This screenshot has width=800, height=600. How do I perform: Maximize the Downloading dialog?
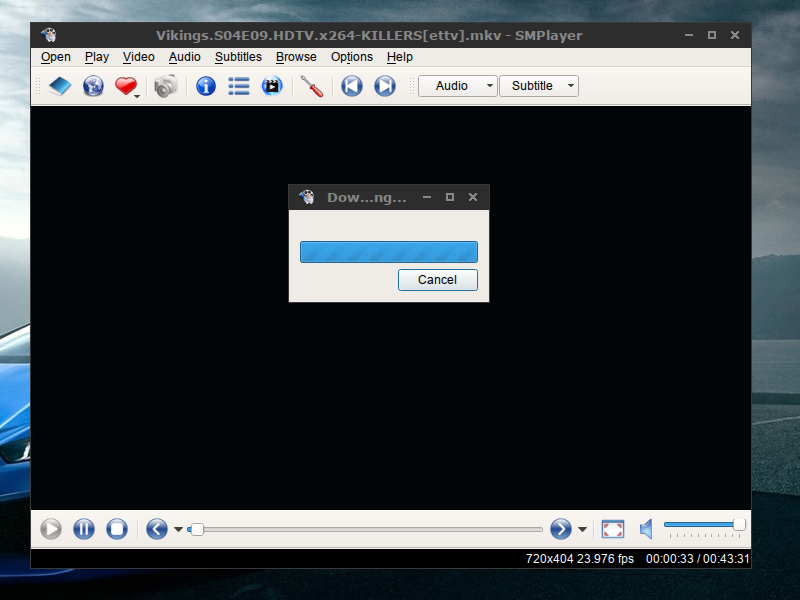point(450,197)
